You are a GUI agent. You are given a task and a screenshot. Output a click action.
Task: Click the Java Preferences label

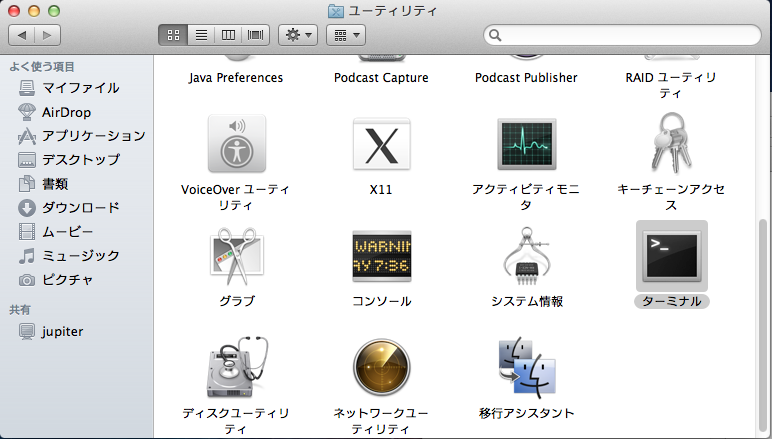tap(236, 78)
